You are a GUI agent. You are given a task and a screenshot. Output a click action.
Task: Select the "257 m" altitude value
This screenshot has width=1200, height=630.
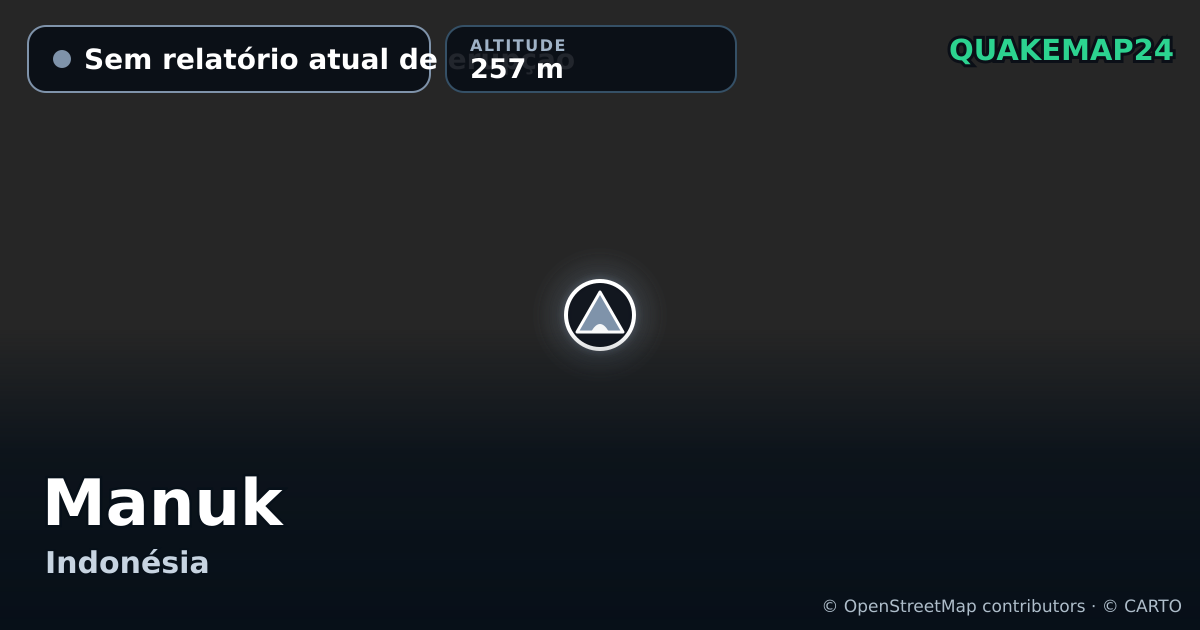tap(517, 69)
